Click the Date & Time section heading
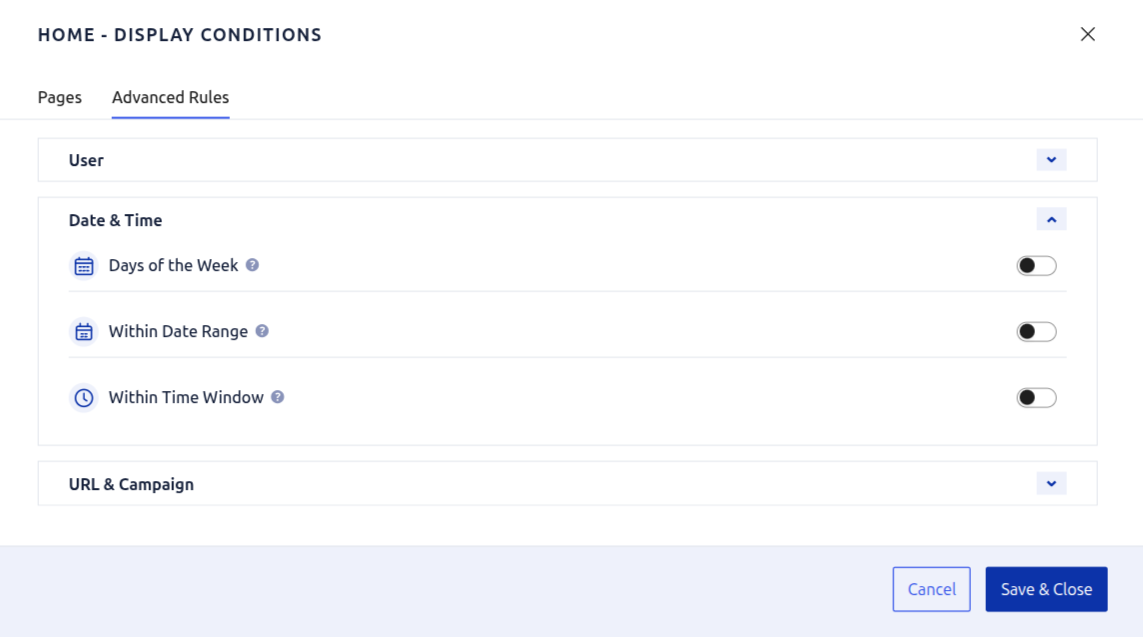 [115, 220]
